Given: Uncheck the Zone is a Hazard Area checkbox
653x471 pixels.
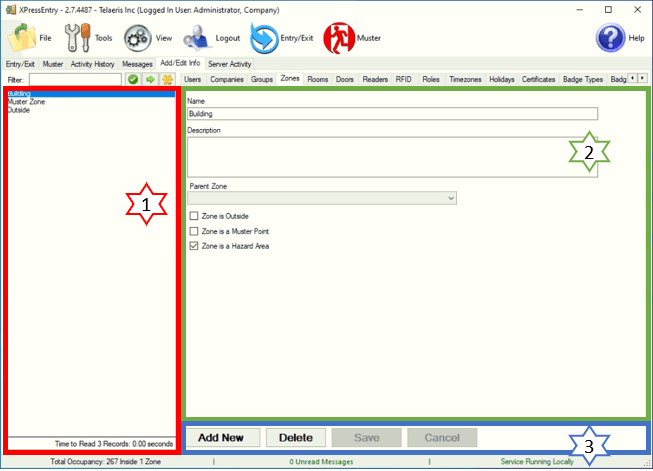Looking at the screenshot, I should click(194, 246).
